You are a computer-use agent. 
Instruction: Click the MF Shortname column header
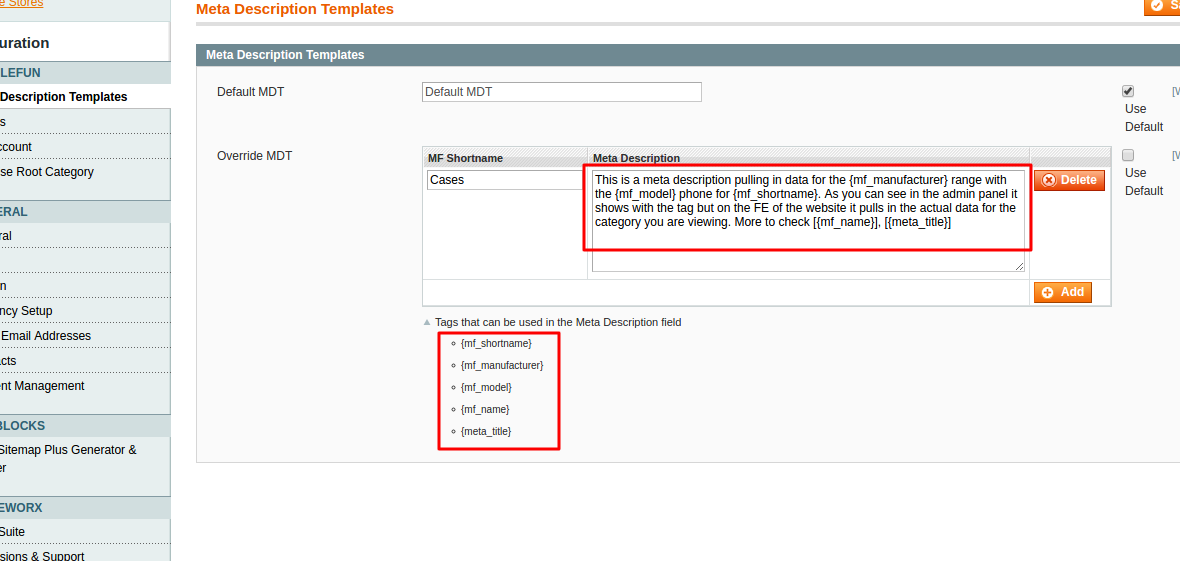coord(465,158)
